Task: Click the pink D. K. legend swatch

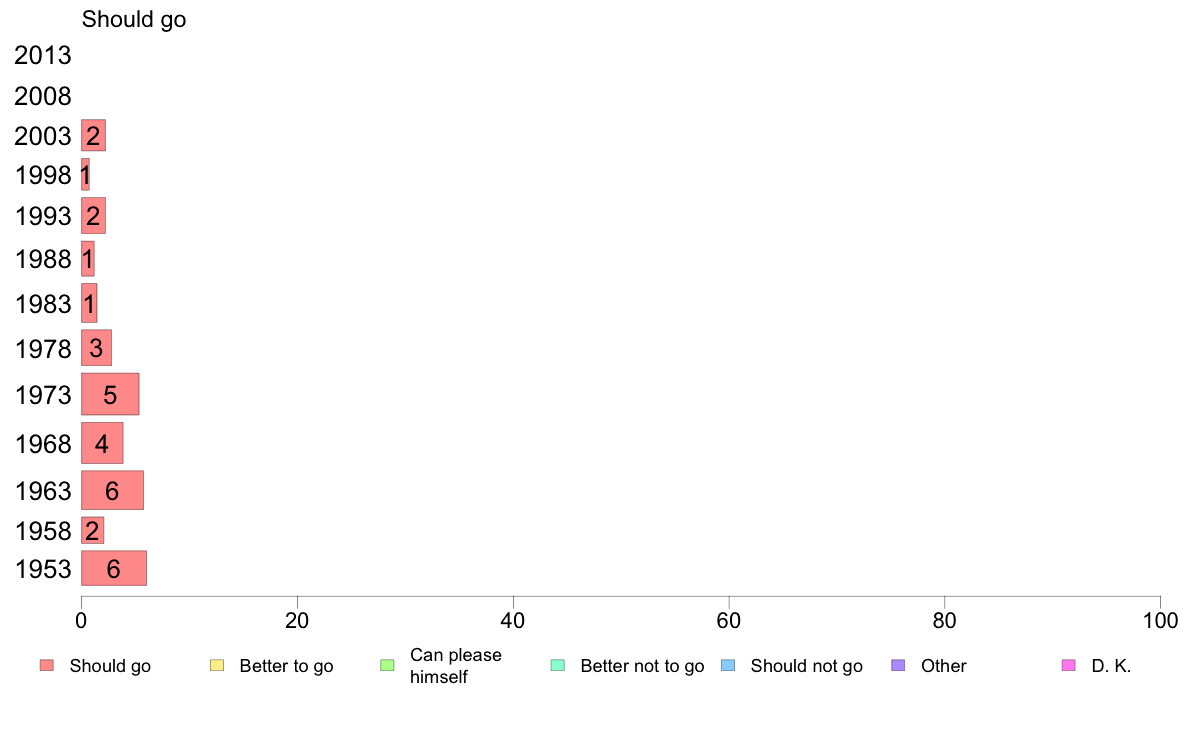Action: coord(1068,666)
